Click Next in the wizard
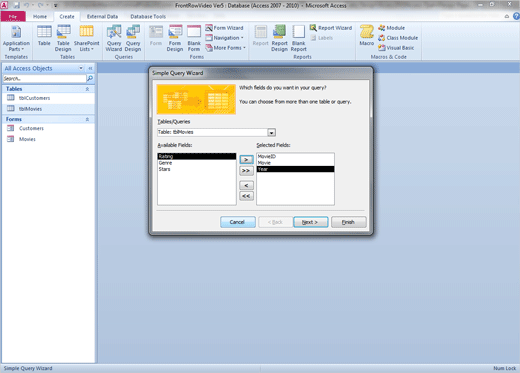This screenshot has height=373, width=520. [311, 222]
